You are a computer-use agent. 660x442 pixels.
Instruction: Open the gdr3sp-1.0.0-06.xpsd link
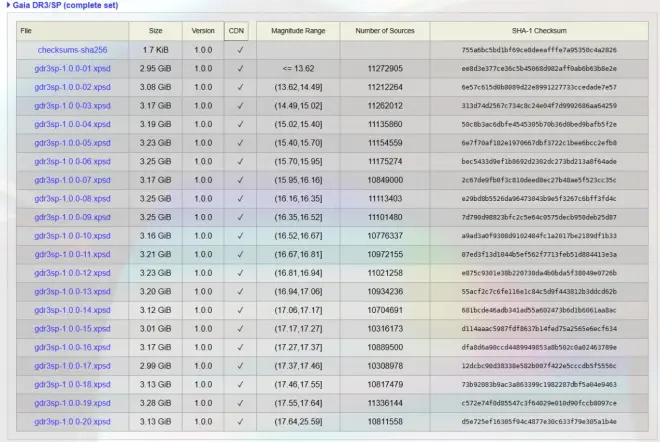[72, 161]
